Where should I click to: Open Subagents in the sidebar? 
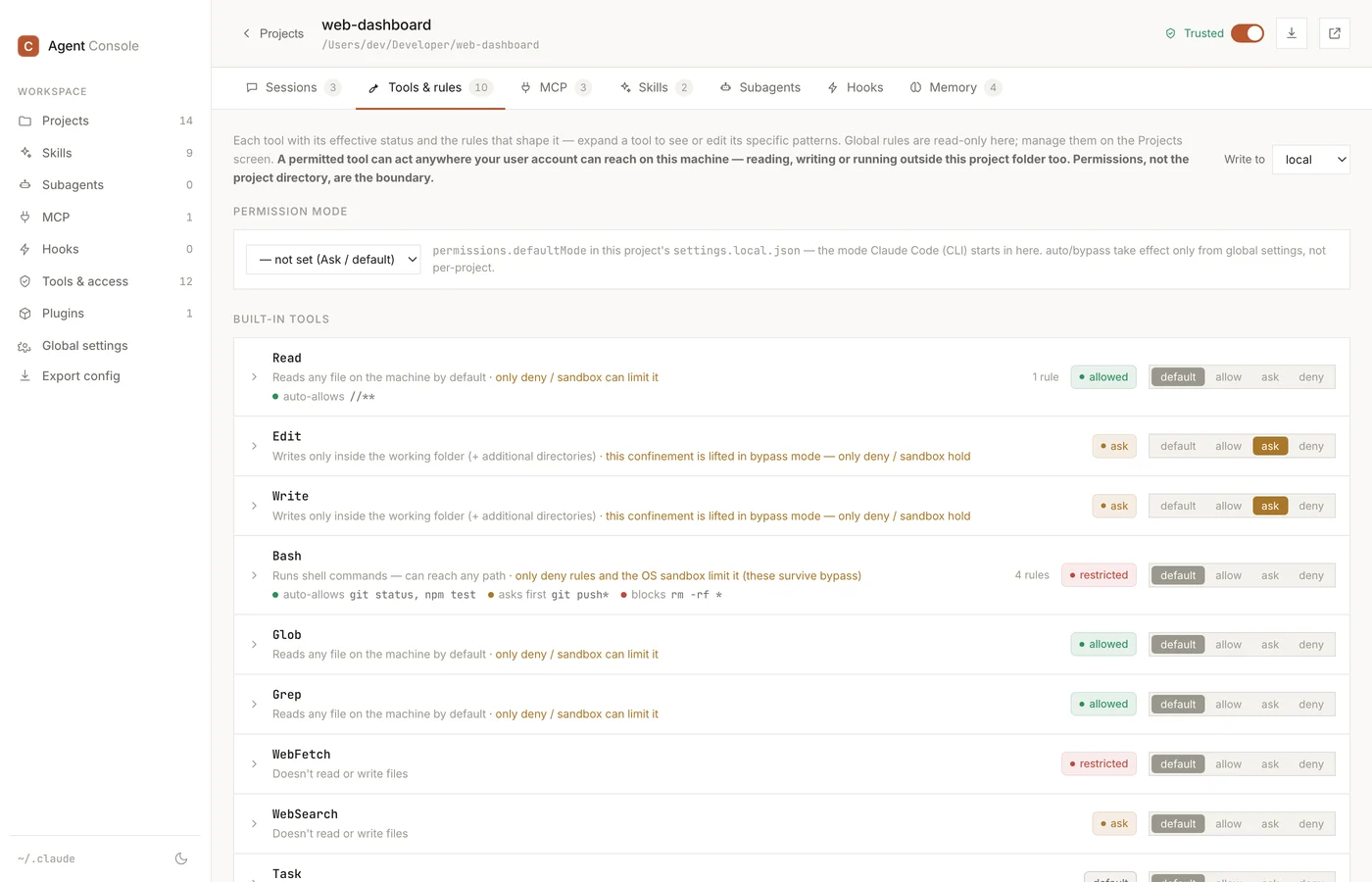click(x=106, y=185)
